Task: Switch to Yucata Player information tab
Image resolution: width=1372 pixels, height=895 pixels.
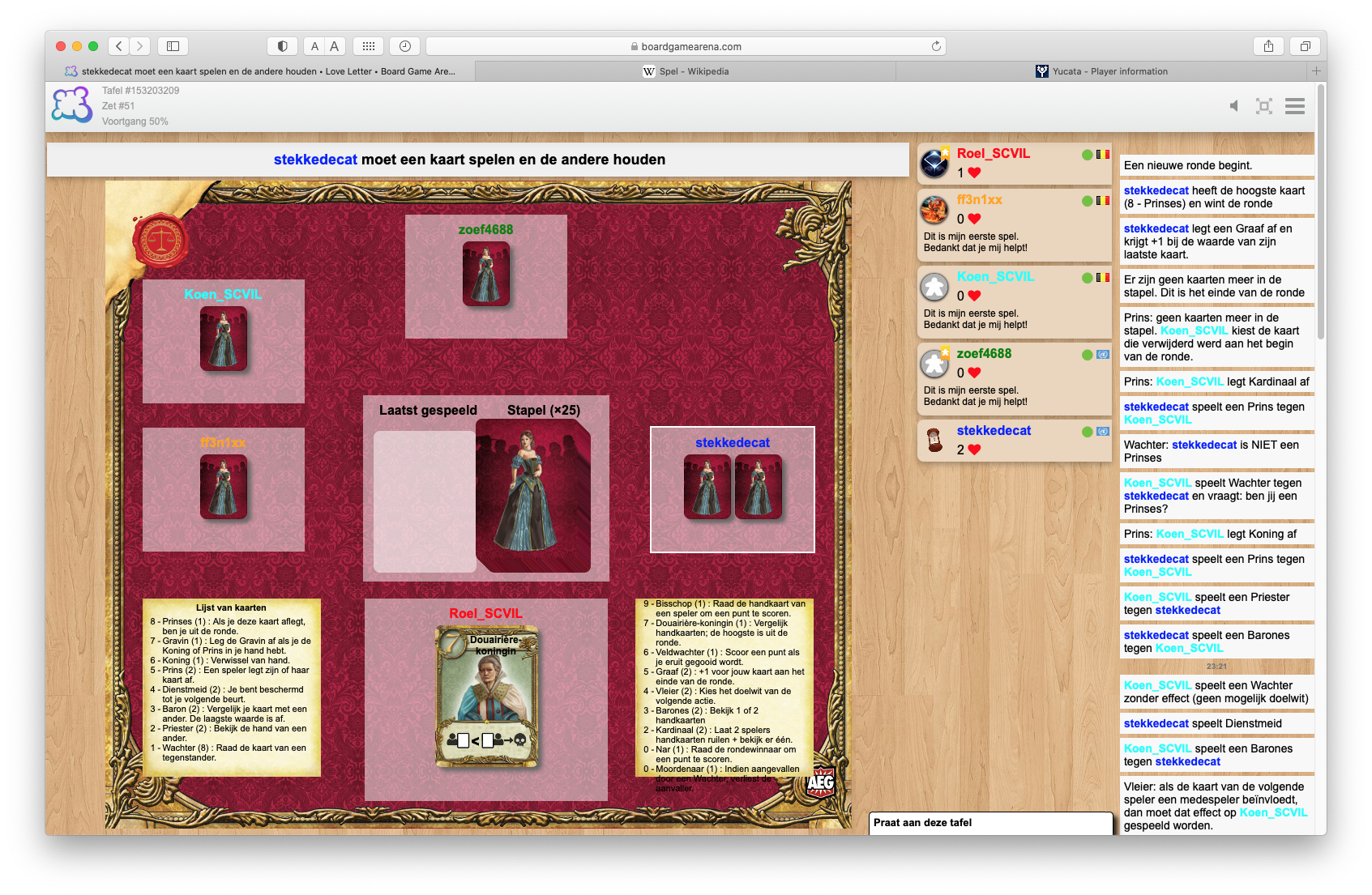Action: tap(1102, 71)
